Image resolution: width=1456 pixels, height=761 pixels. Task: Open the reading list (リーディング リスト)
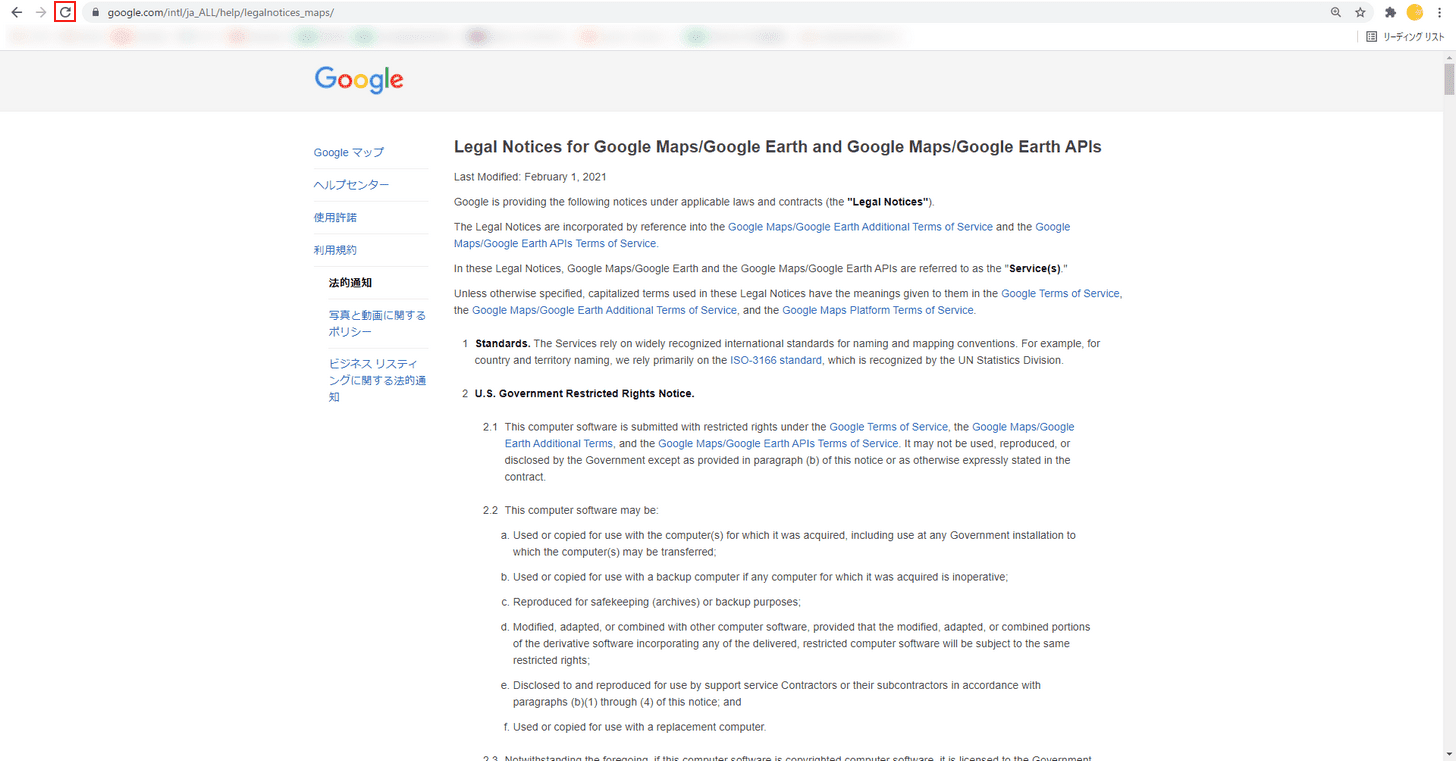(x=1405, y=37)
